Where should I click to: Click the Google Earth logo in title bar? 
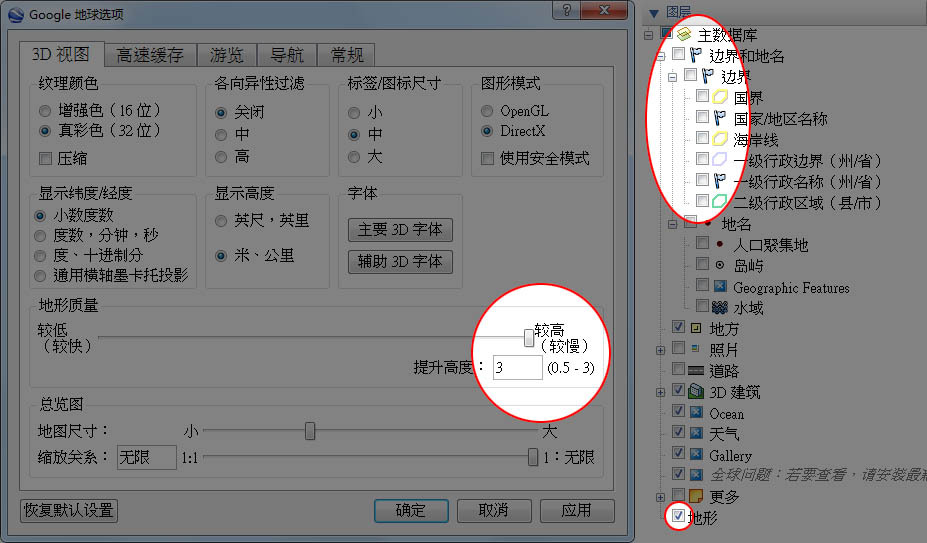[x=16, y=15]
